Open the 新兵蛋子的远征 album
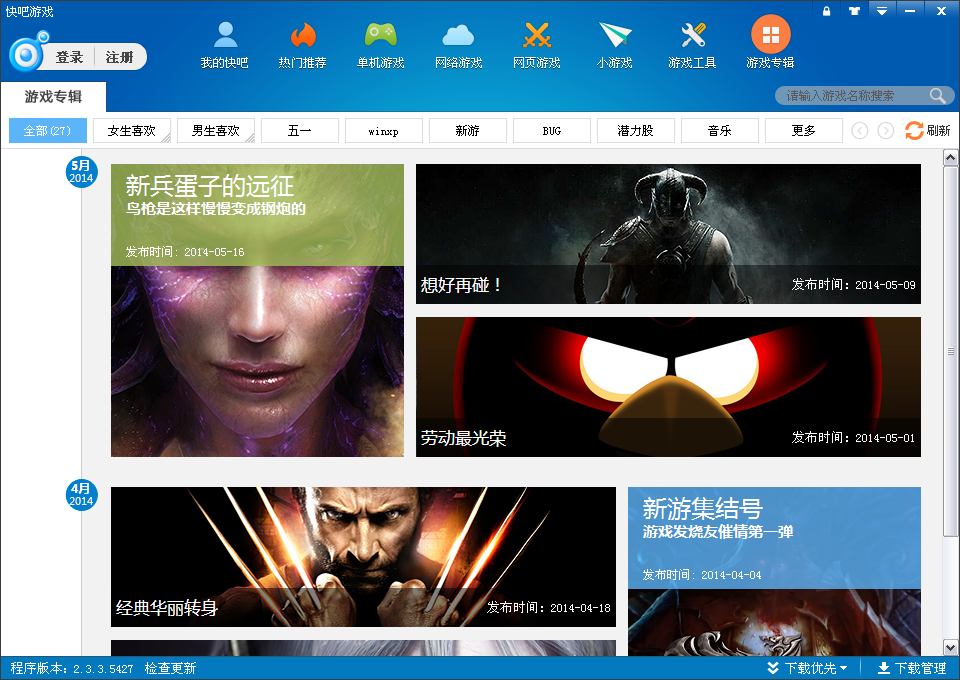This screenshot has height=680, width=960. [x=257, y=310]
